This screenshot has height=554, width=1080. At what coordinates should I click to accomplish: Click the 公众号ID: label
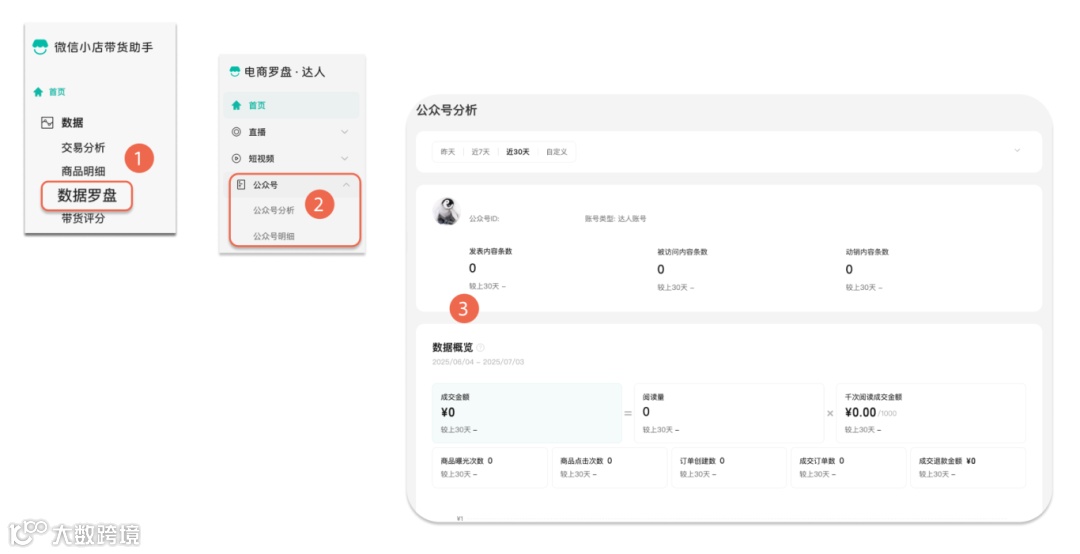pyautogui.click(x=484, y=218)
